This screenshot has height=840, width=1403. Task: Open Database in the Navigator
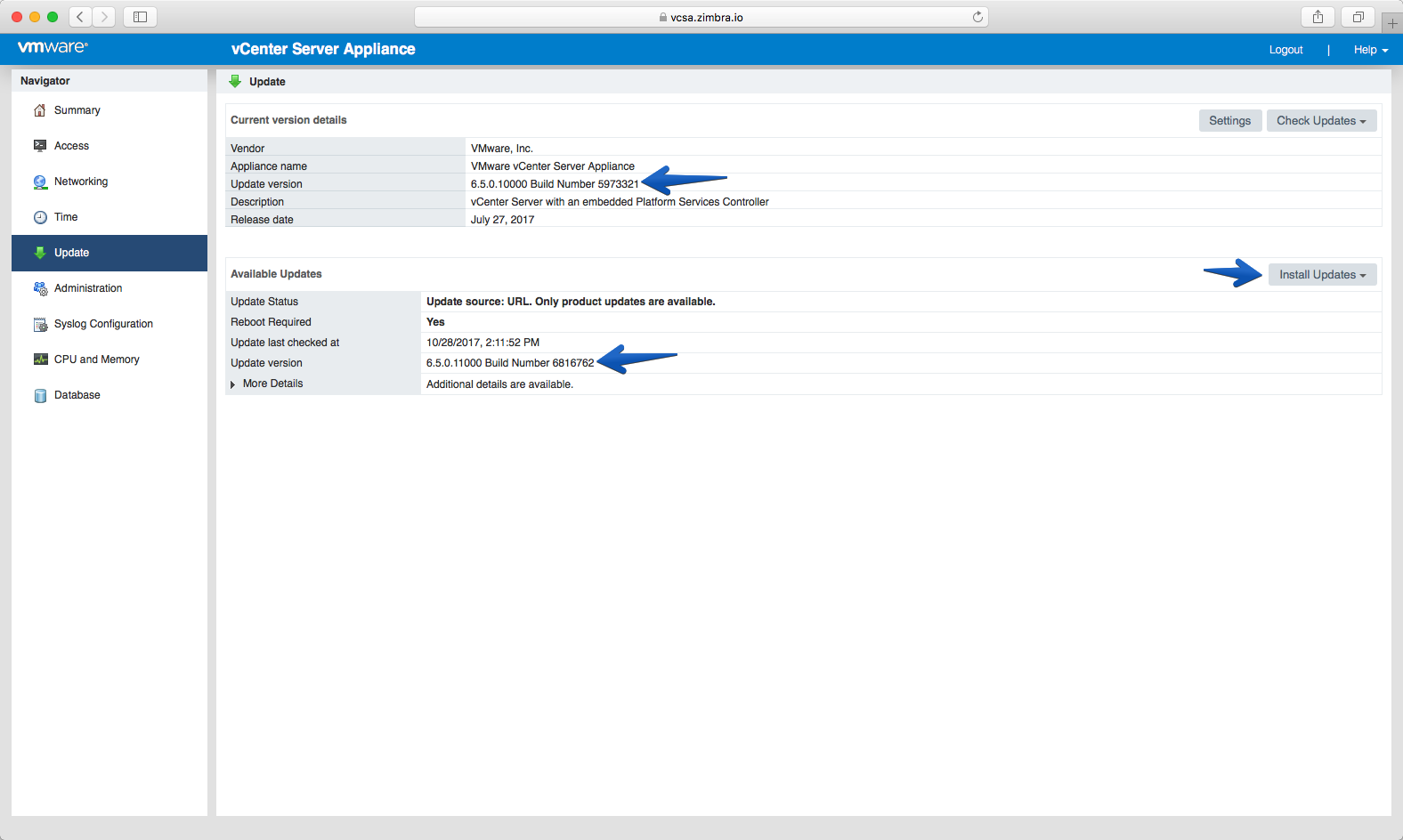(109, 395)
